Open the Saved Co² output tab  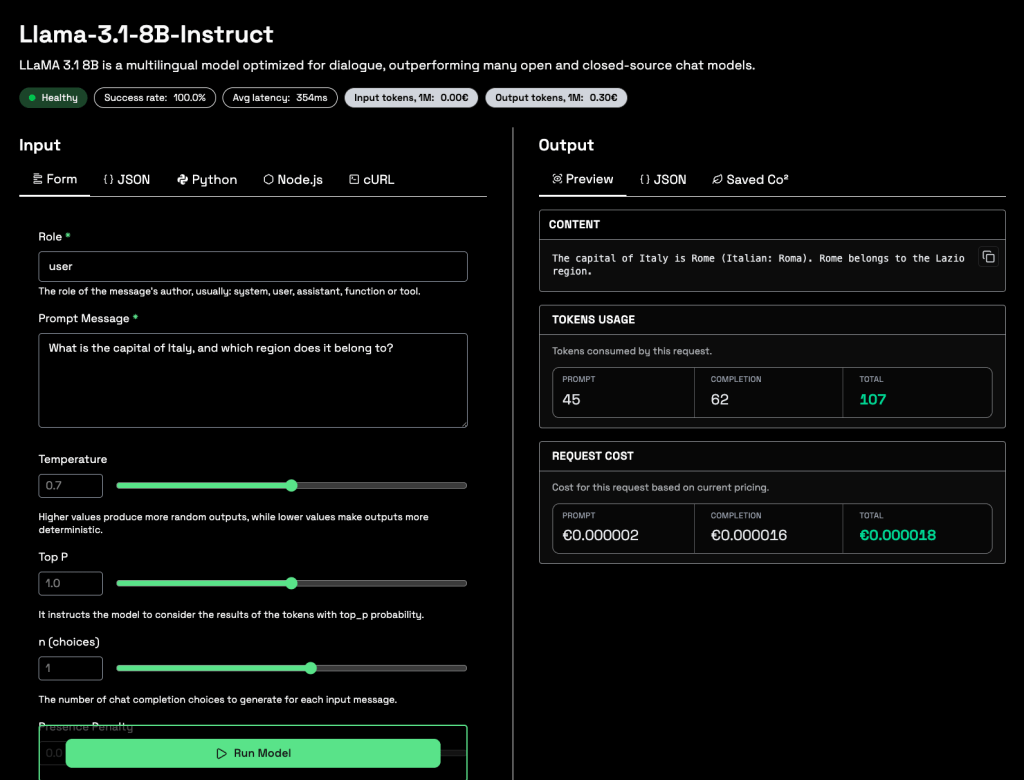tap(750, 180)
